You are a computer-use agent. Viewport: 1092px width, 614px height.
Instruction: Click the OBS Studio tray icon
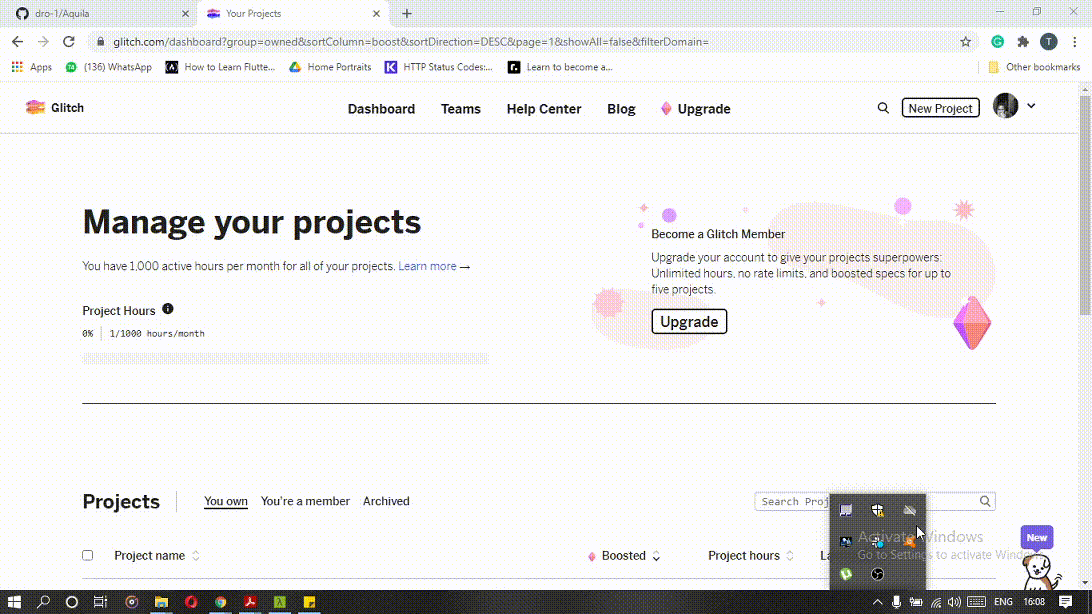point(878,574)
